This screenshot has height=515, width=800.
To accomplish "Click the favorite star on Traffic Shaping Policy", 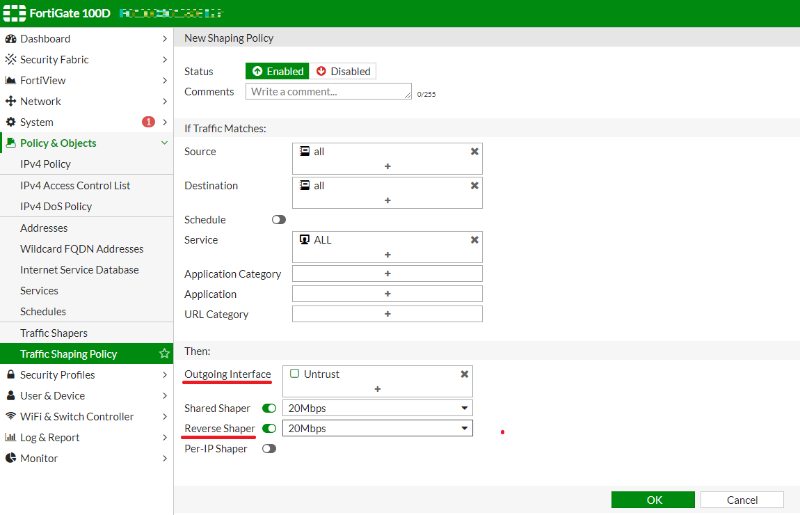I will pyautogui.click(x=164, y=354).
